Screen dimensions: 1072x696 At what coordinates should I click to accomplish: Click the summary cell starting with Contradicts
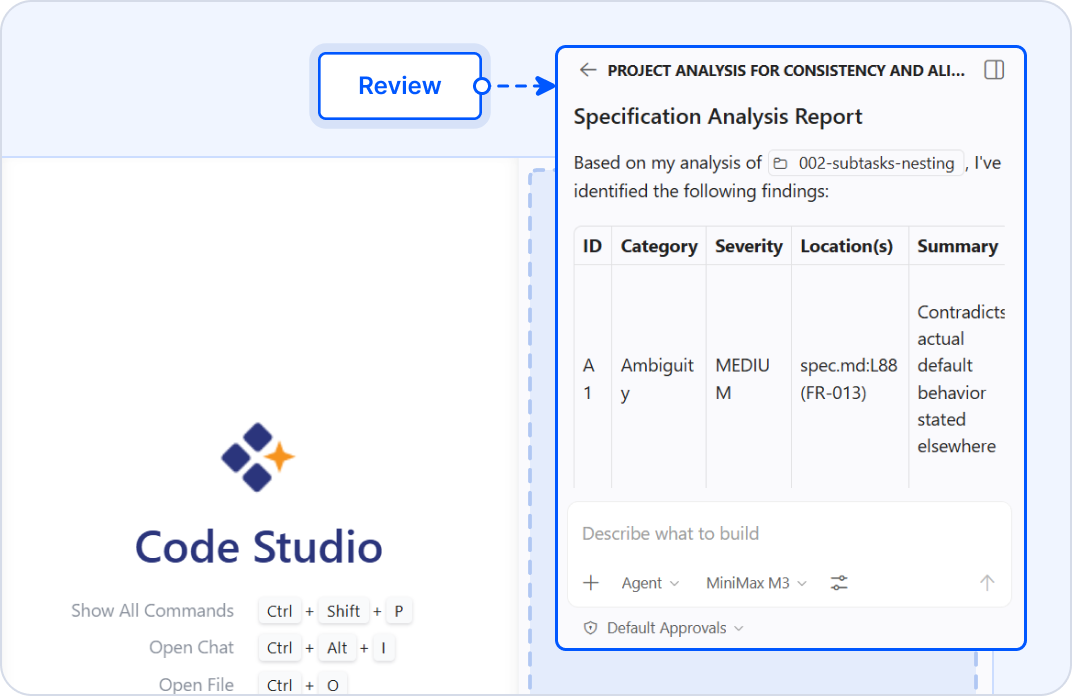tap(957, 379)
